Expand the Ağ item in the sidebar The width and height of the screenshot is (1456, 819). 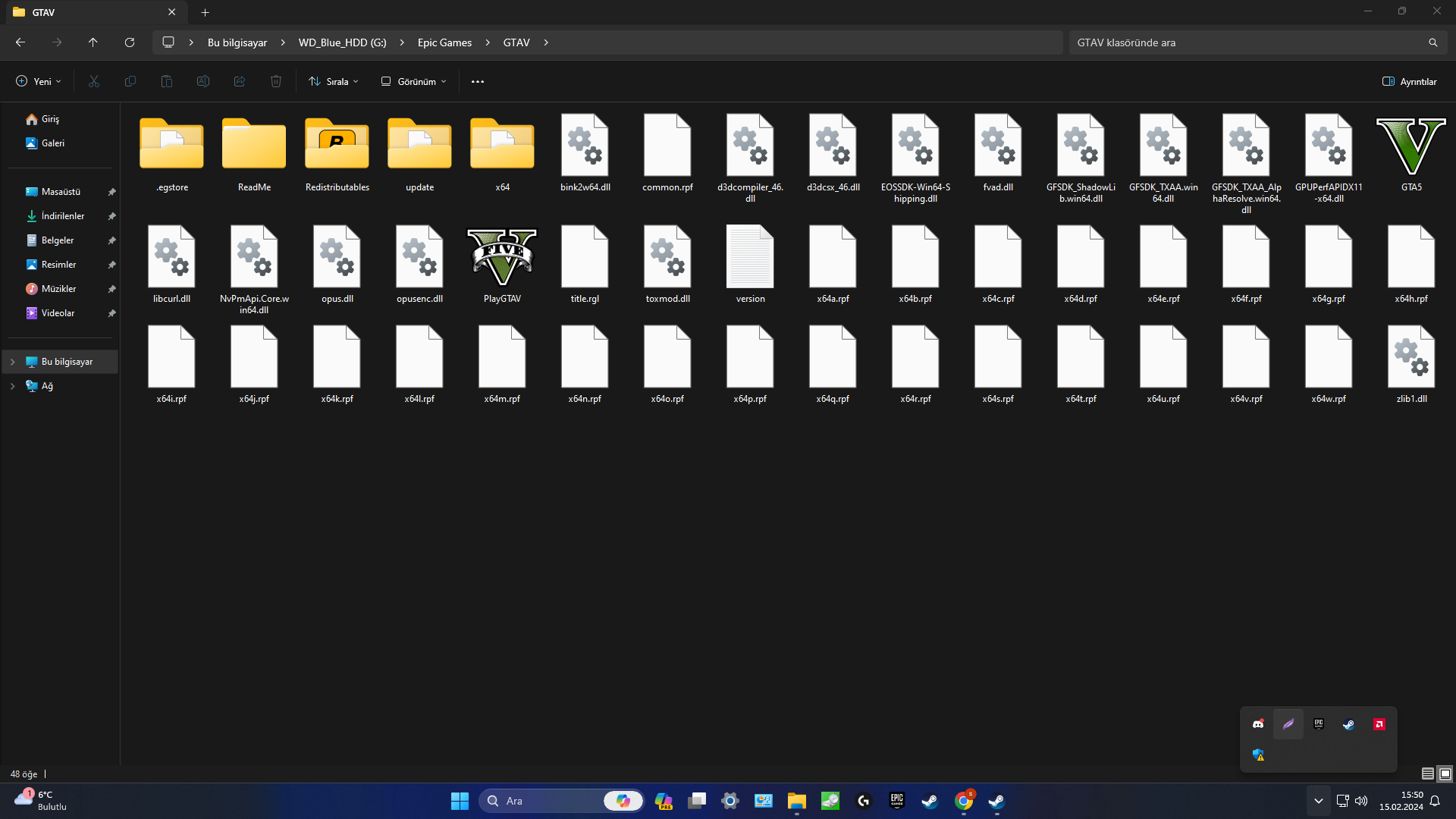[11, 386]
